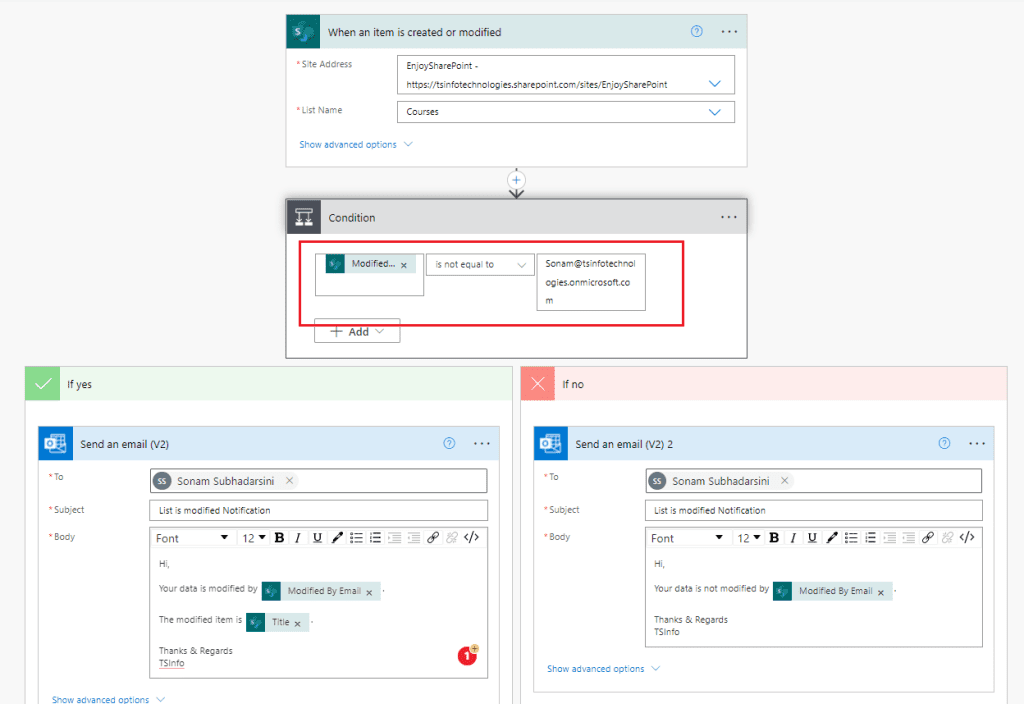Insert link in the If yes email body
Viewport: 1024px width, 704px height.
coord(433,537)
